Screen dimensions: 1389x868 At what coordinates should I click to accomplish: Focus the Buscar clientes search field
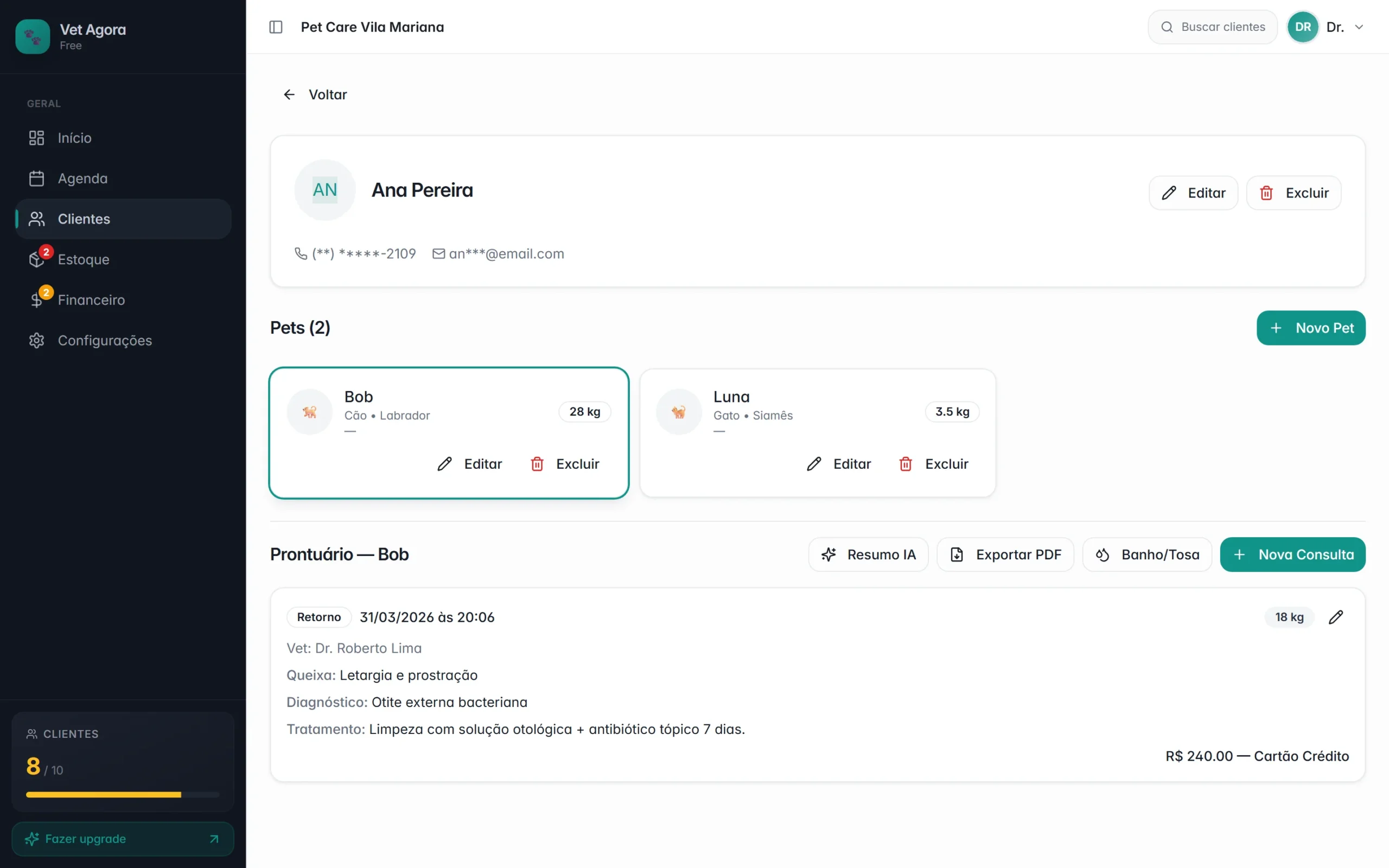(1212, 27)
